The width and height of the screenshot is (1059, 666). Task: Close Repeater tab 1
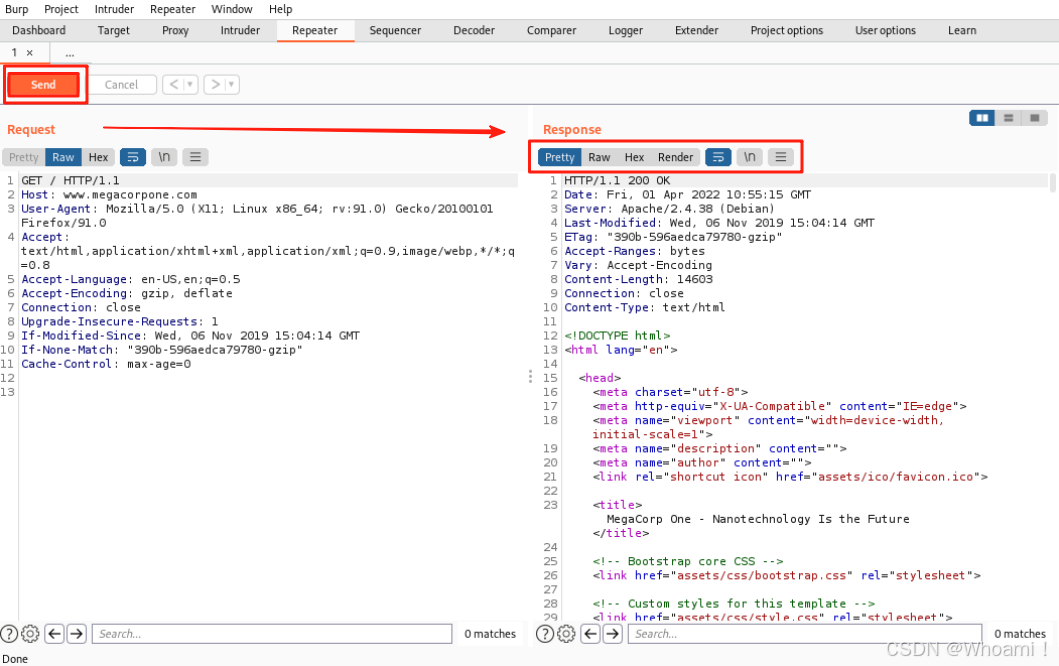point(30,53)
